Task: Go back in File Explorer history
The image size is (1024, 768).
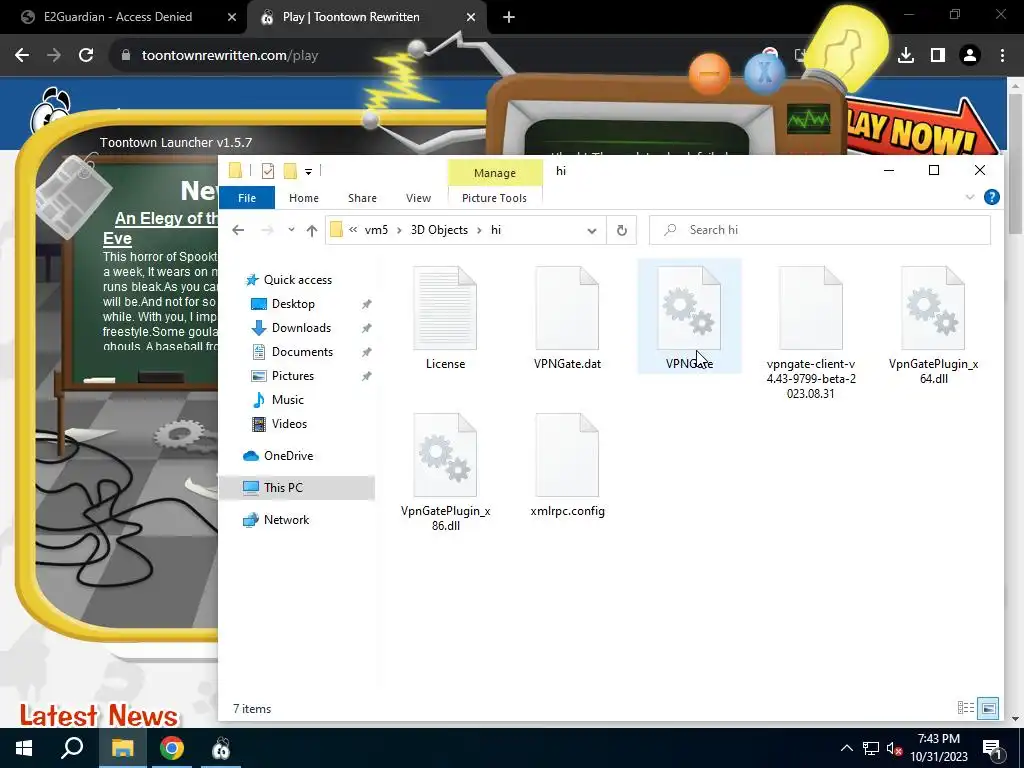Action: click(x=238, y=230)
